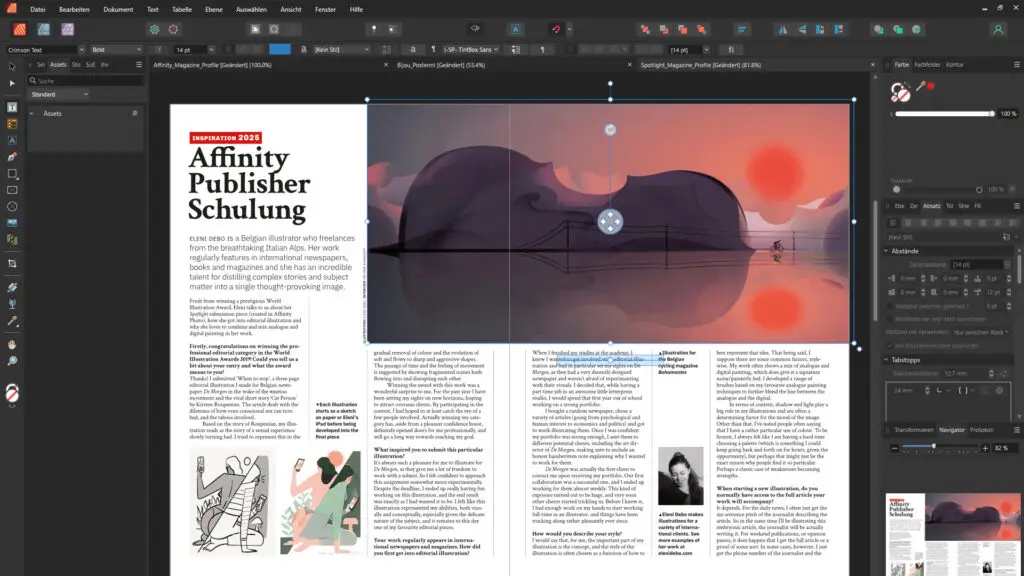The width and height of the screenshot is (1024, 576).
Task: Switch to Bijou_Posterml document tab
Action: click(441, 65)
